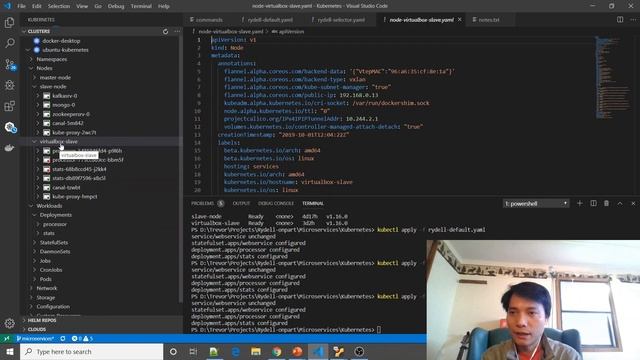Open the Explorer view in activity bar
Screen dimensions: 640x360
(x=9, y=22)
